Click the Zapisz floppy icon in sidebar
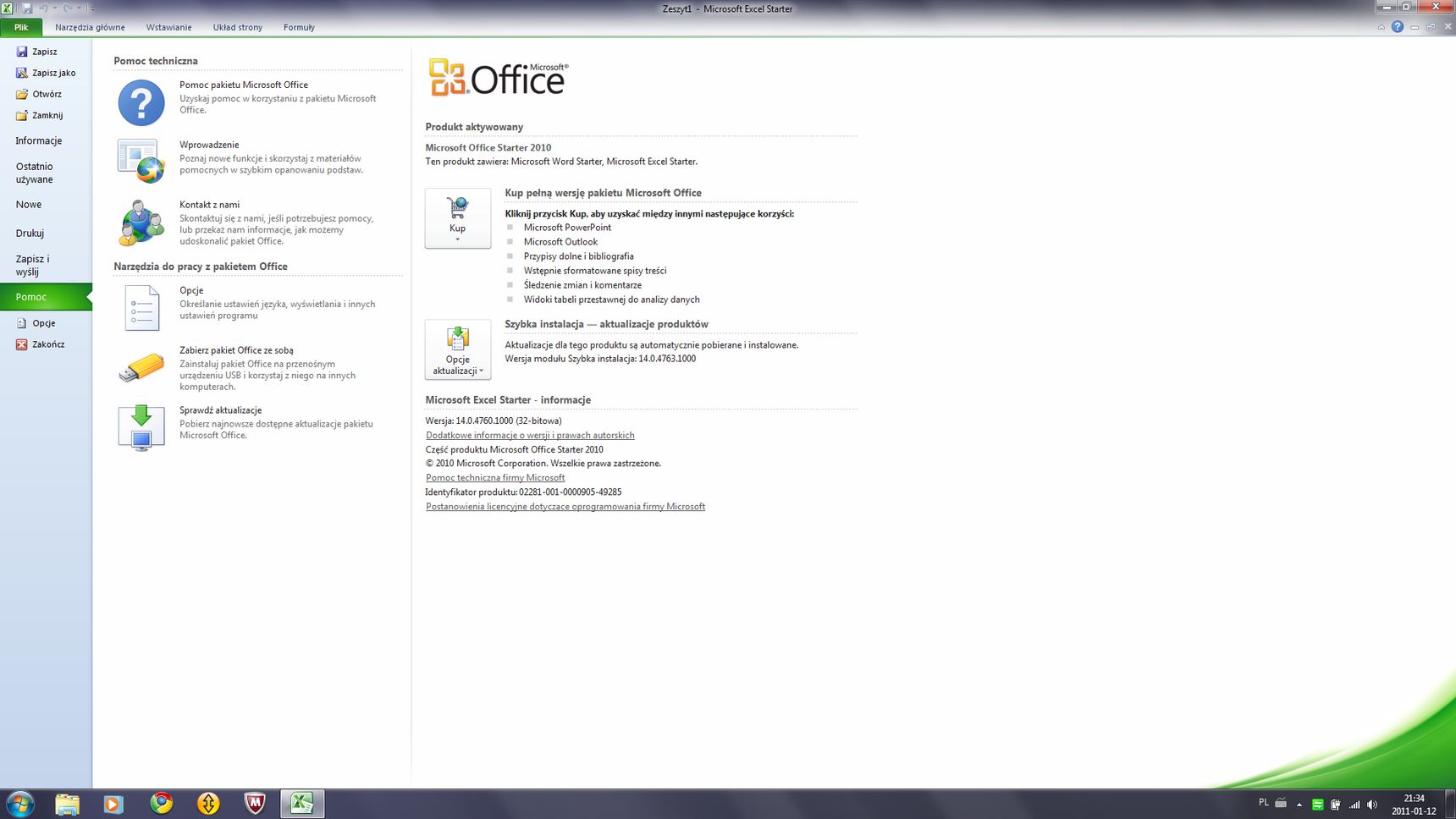1456x819 pixels. pos(22,52)
